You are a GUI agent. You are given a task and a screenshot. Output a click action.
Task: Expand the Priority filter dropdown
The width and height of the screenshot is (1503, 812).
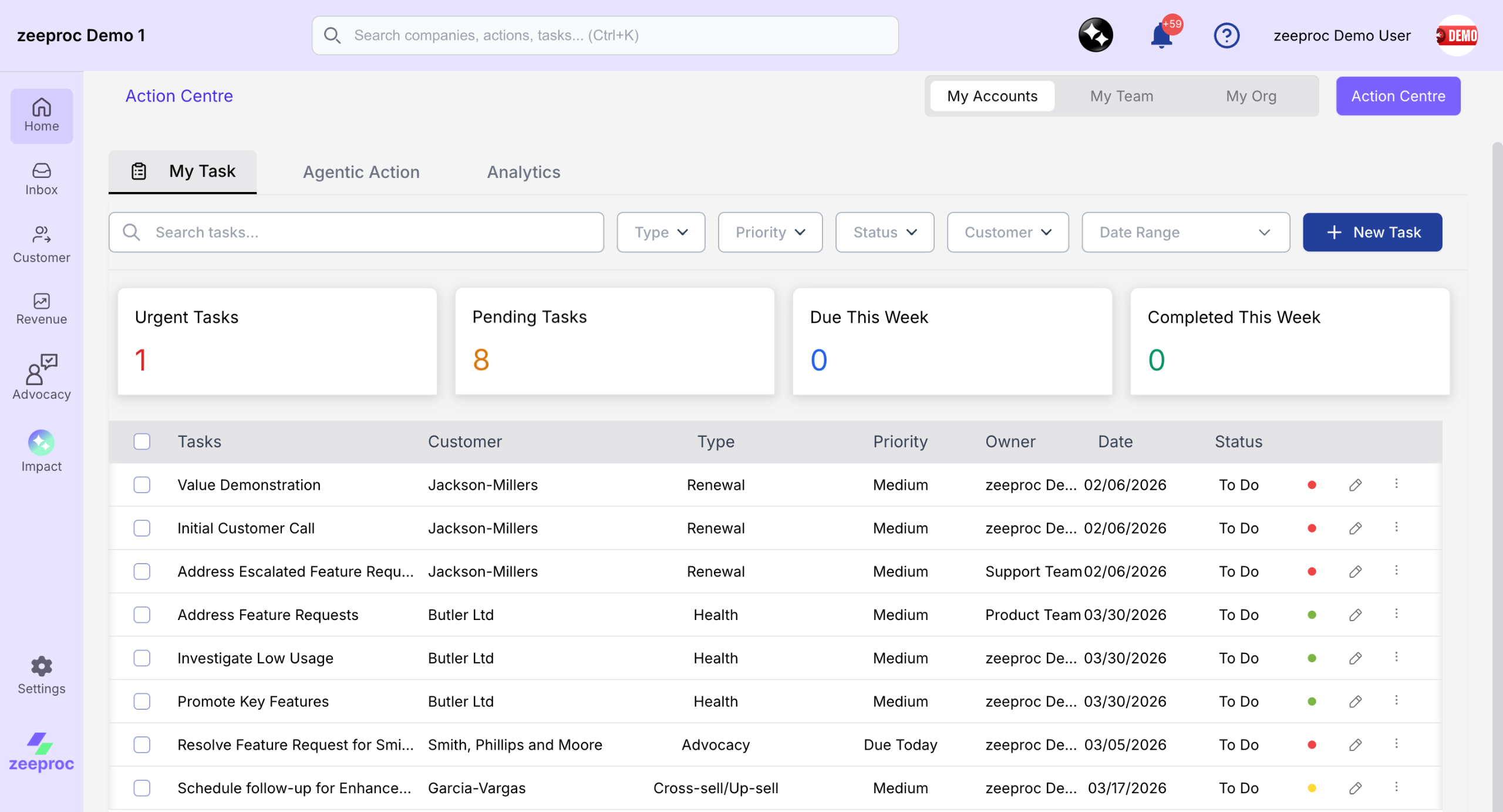770,233
